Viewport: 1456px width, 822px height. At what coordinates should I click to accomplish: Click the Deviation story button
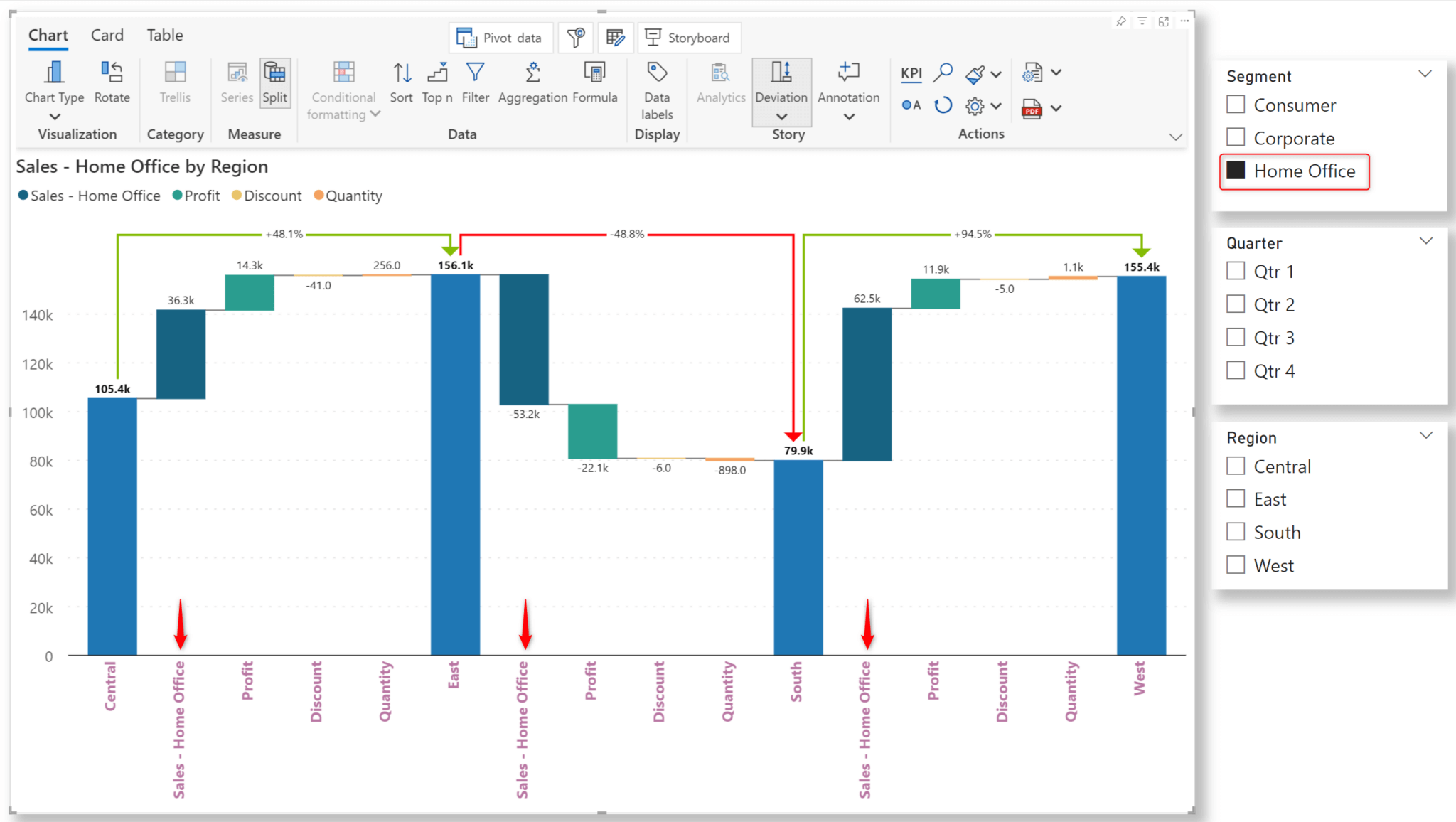781,91
